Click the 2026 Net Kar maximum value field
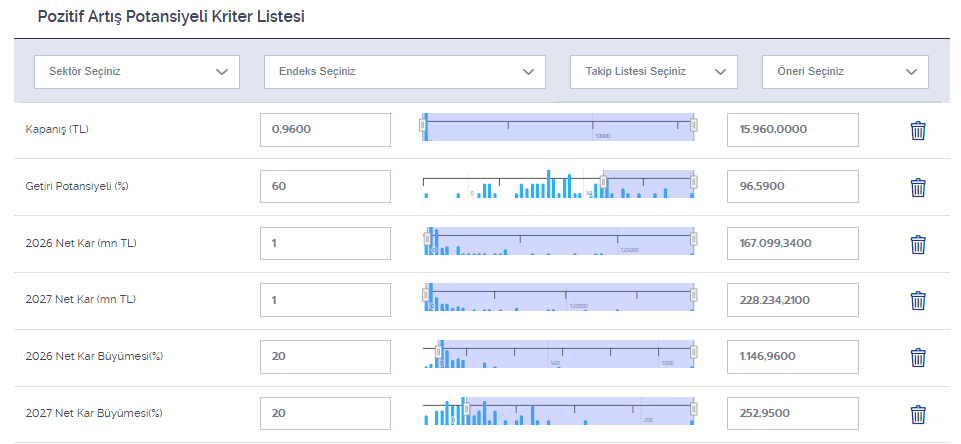The image size is (961, 444). point(792,244)
